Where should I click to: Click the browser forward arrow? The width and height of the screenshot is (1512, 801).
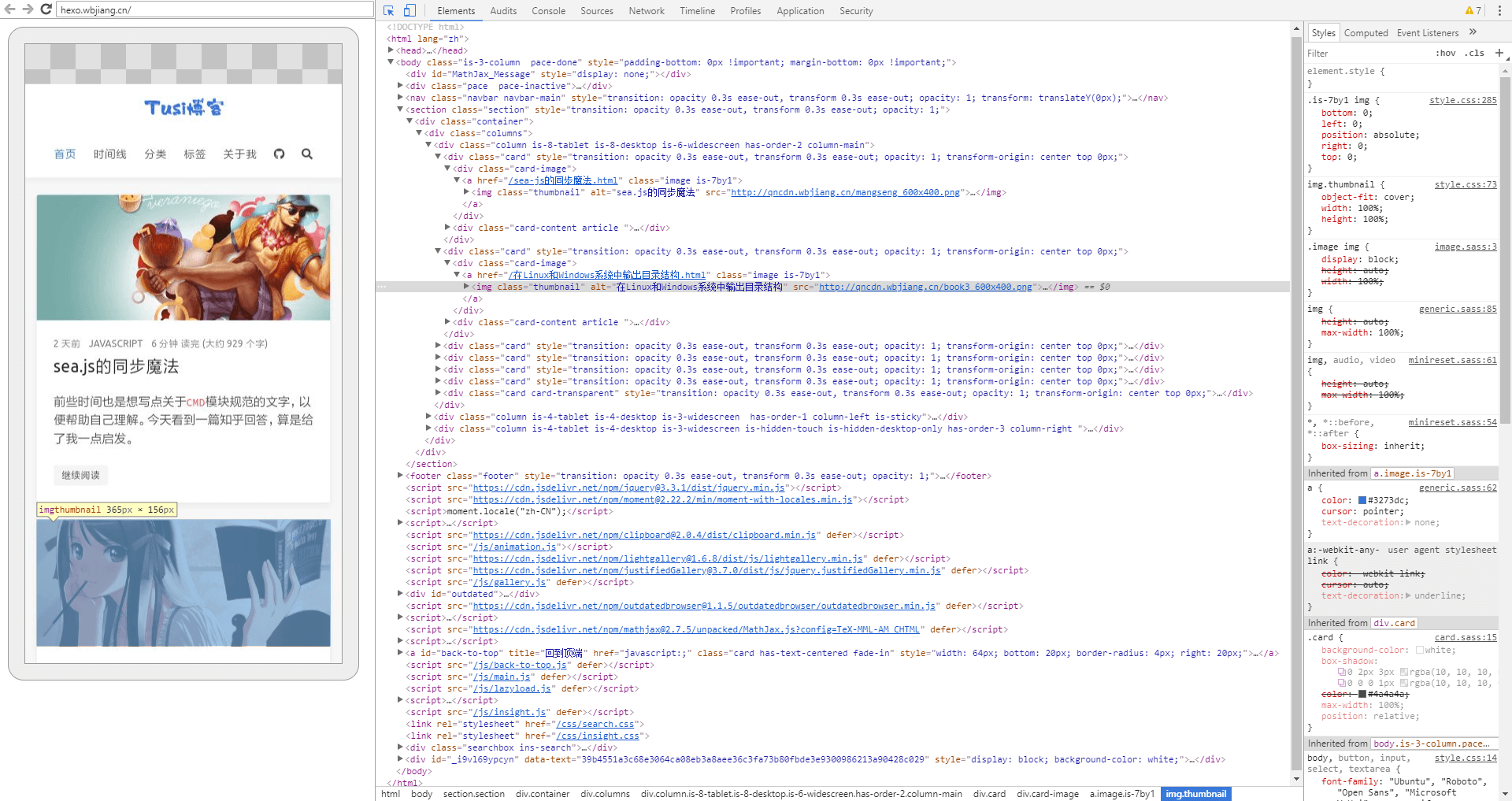pos(28,9)
